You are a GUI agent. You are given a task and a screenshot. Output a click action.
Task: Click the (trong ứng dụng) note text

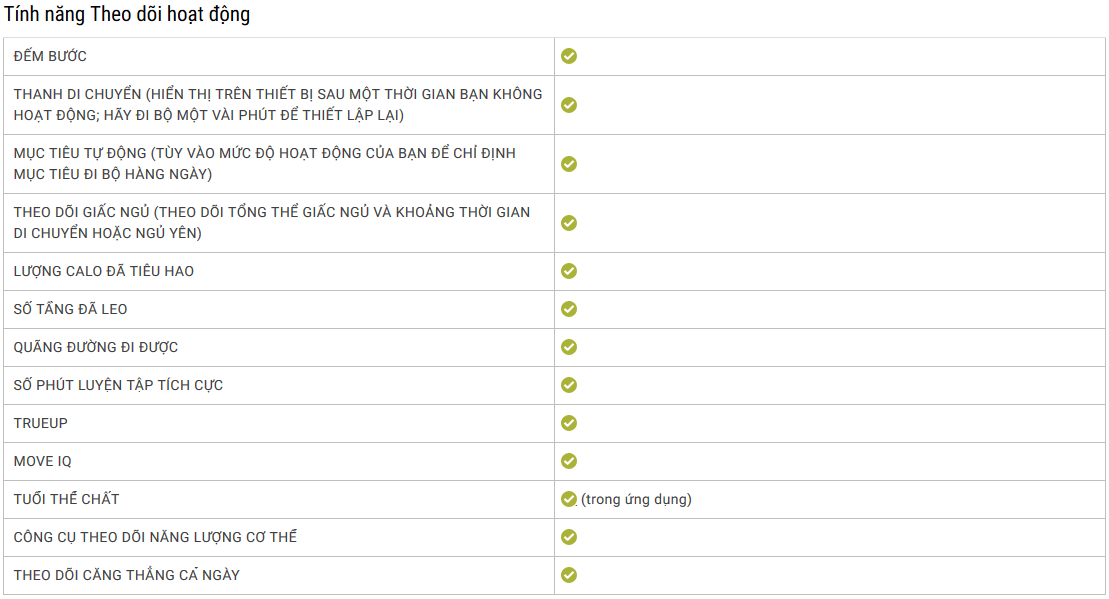[x=636, y=499]
